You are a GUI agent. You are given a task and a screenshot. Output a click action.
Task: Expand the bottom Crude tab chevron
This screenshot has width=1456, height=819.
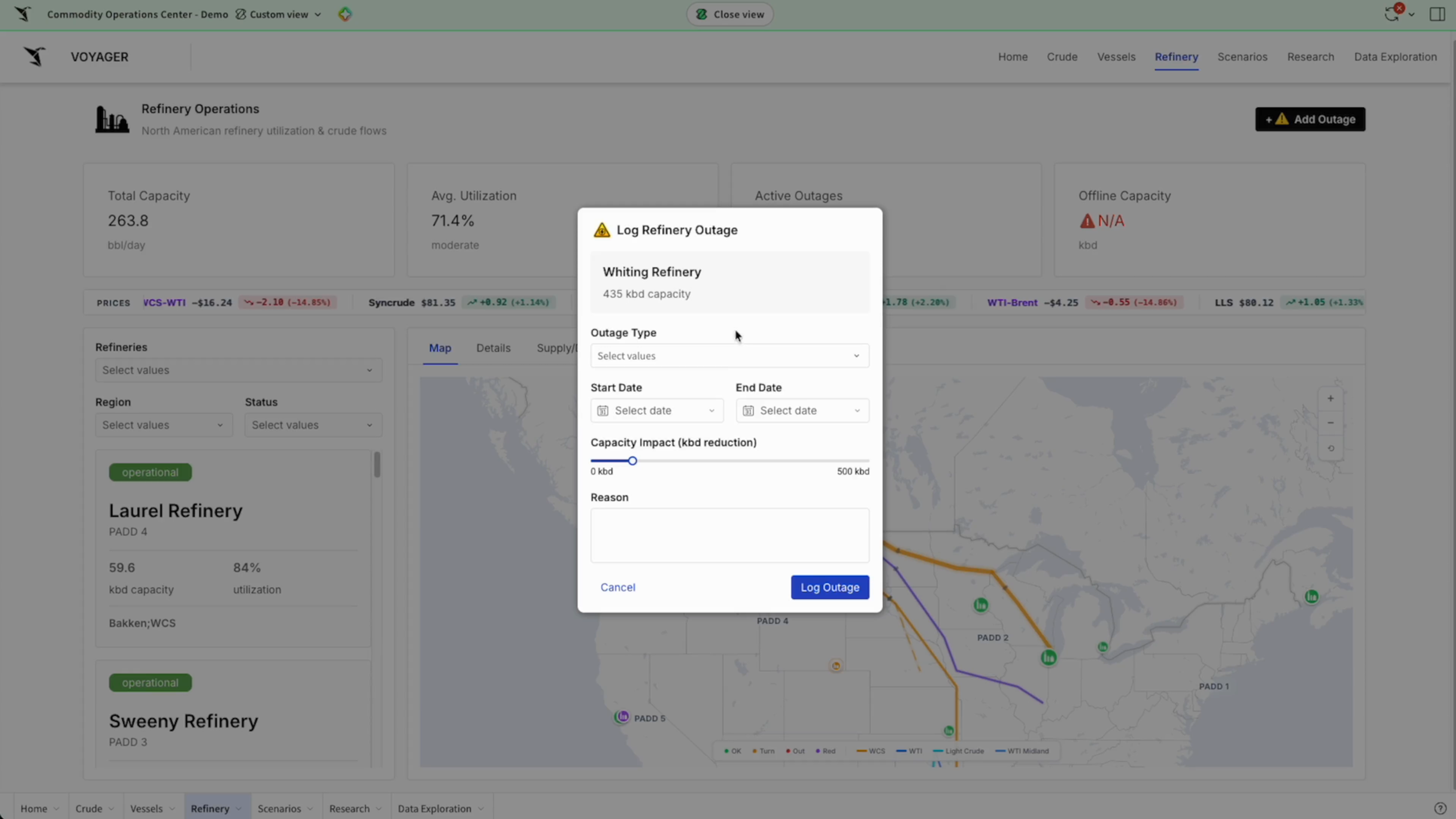pos(111,809)
